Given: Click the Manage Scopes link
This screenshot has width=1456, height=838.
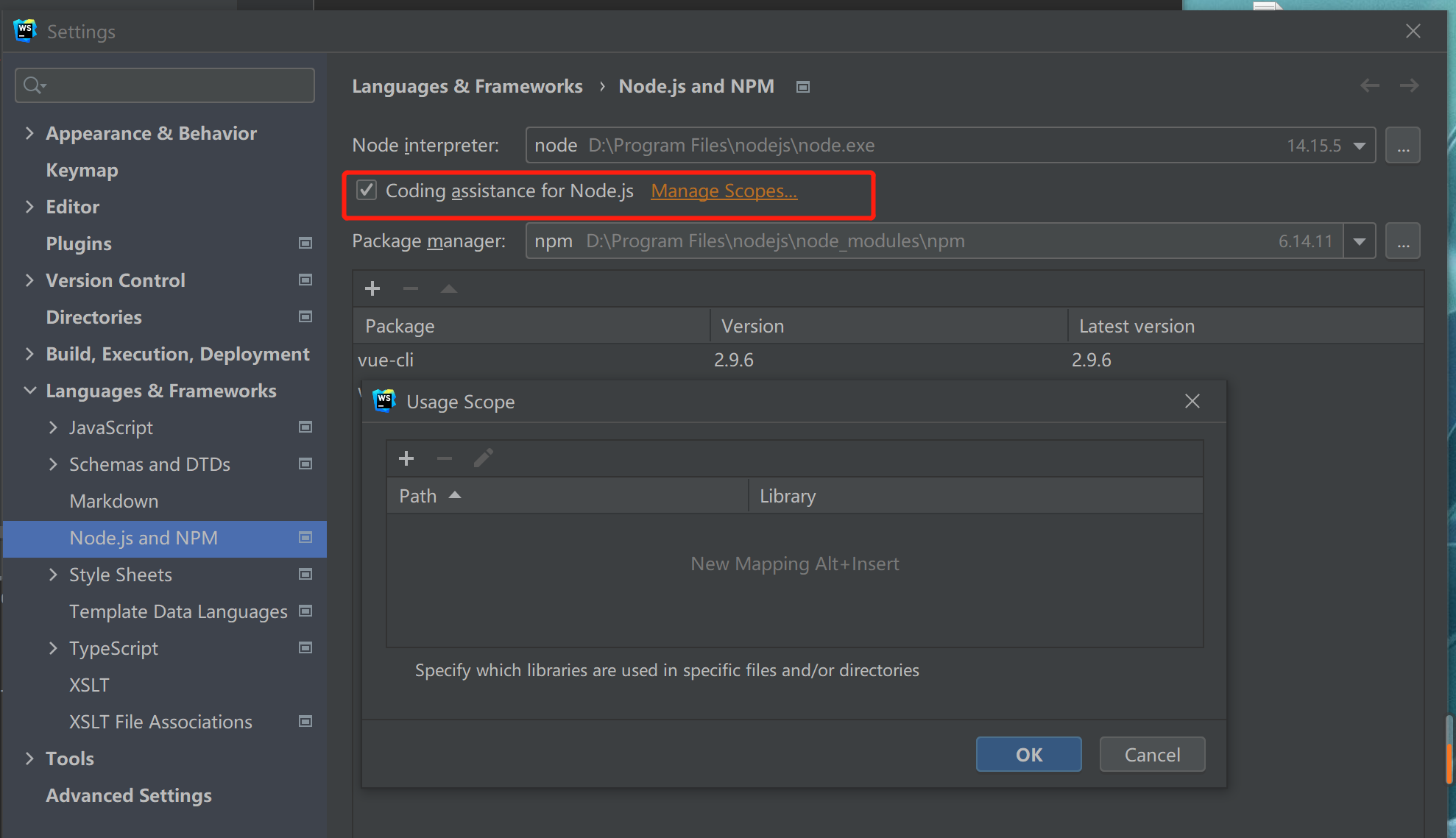Looking at the screenshot, I should 724,191.
